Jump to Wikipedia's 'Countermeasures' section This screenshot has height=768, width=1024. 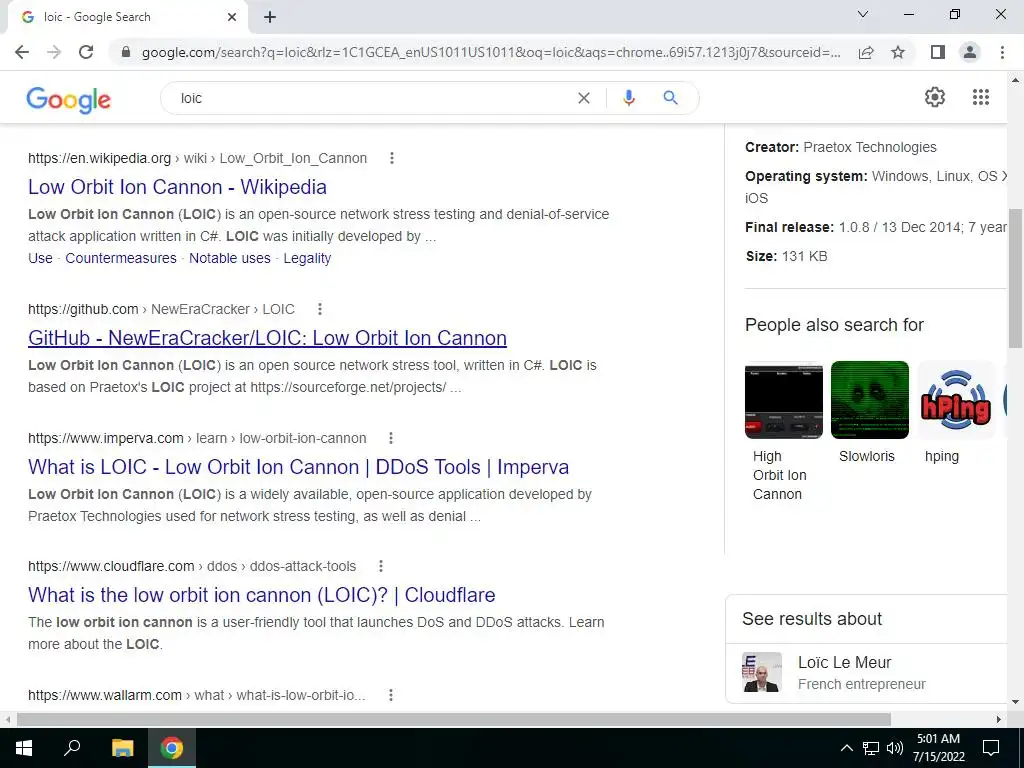(121, 258)
